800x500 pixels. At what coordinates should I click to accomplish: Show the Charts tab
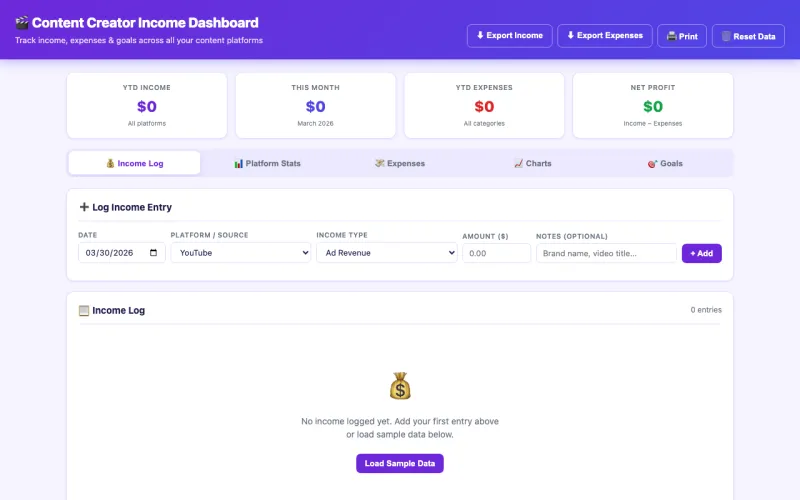tap(532, 163)
